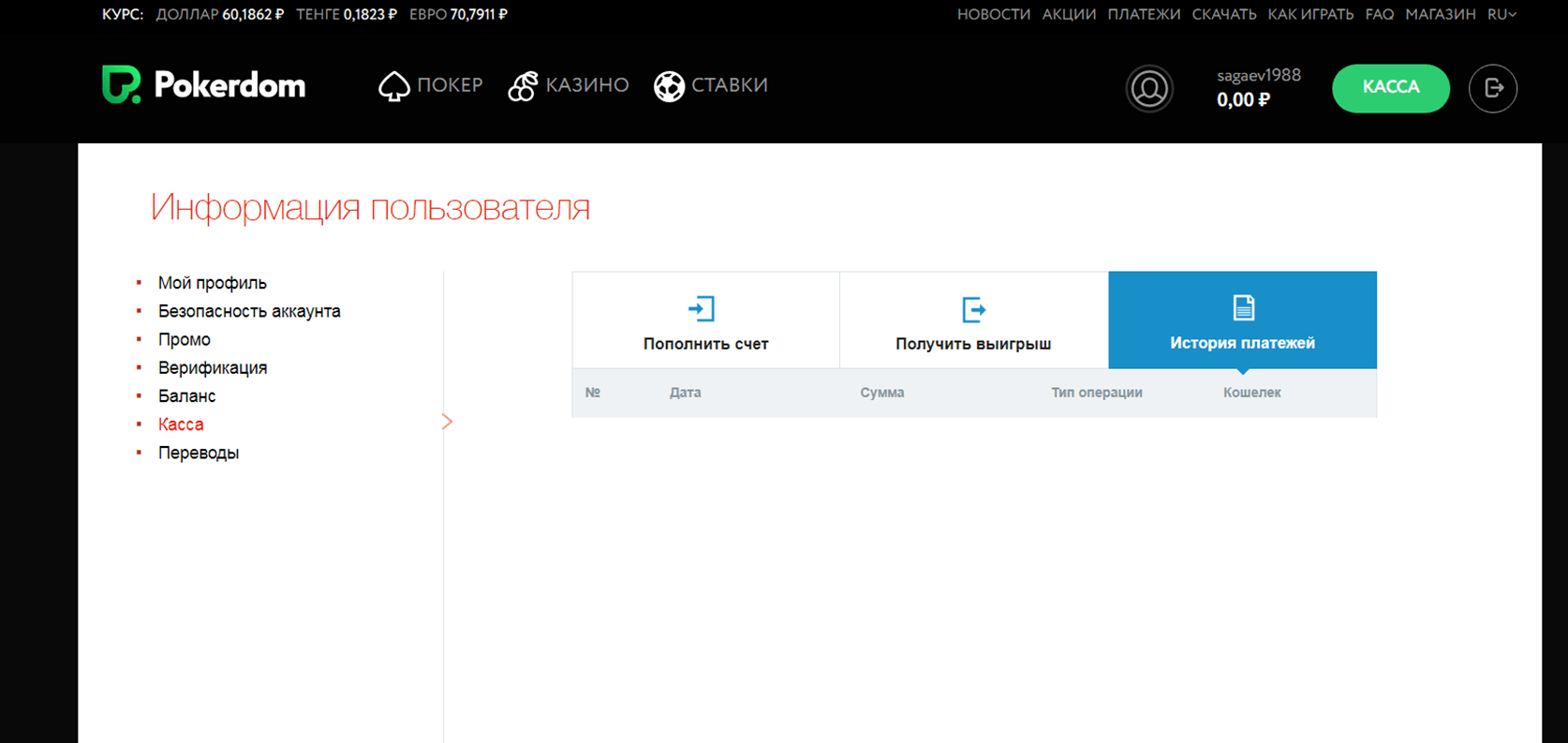This screenshot has width=1568, height=743.
Task: Open the Casino cherries icon
Action: coord(523,86)
